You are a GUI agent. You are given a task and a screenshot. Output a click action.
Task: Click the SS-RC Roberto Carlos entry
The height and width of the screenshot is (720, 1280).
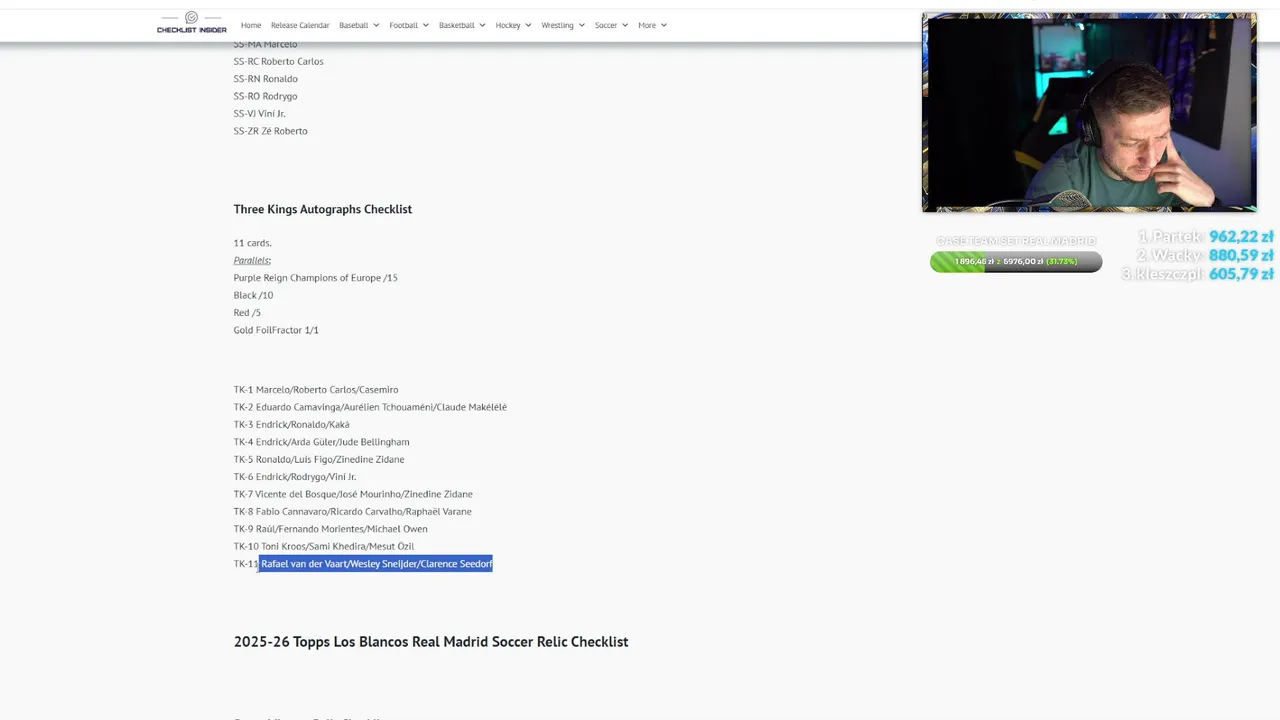click(279, 62)
